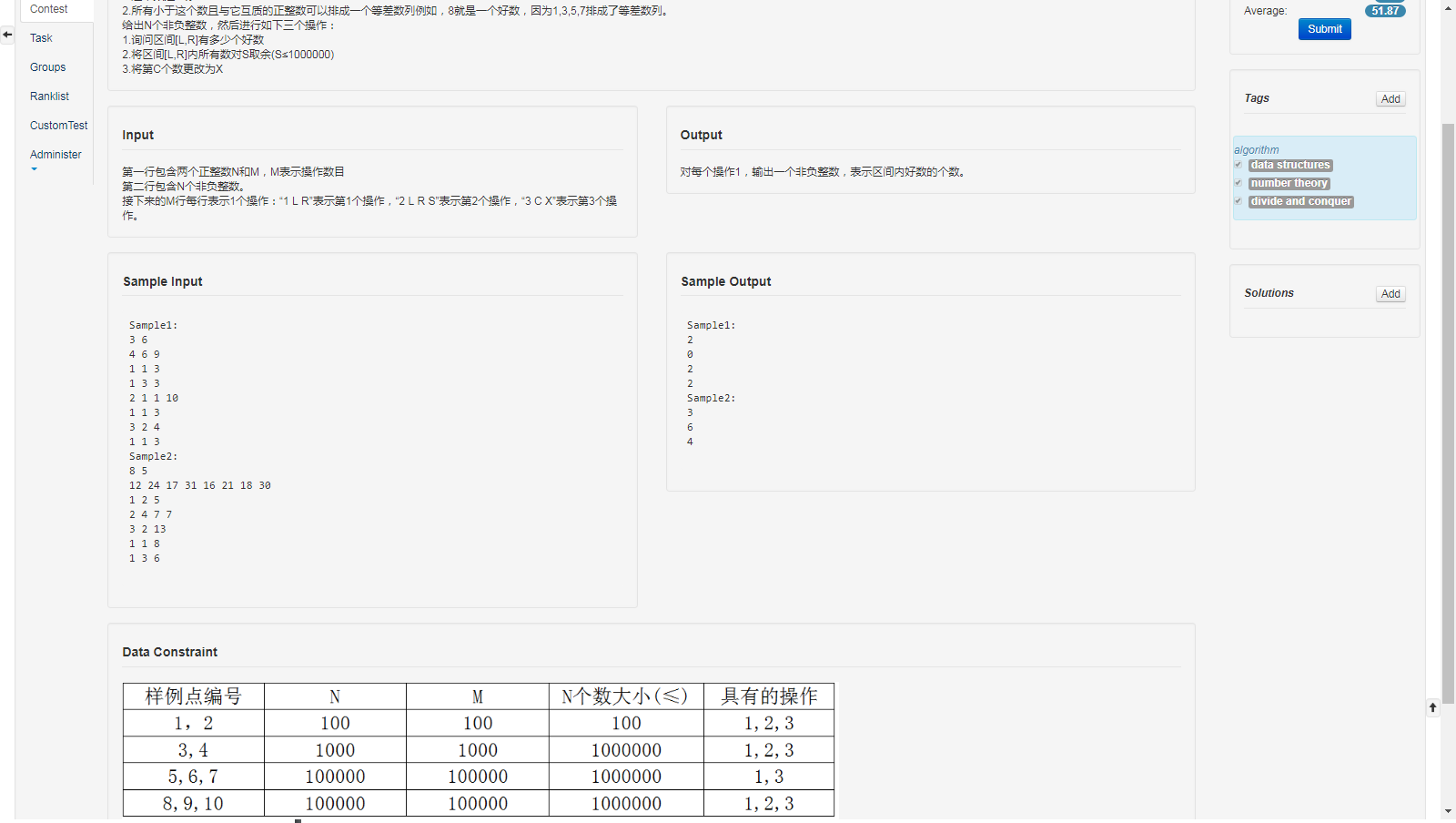Click the table header cell M
This screenshot has height=823, width=1456.
click(x=478, y=696)
